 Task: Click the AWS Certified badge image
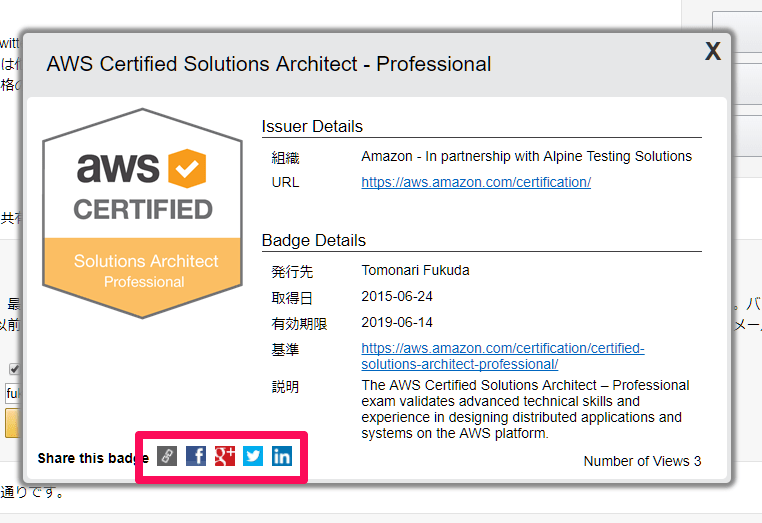tap(142, 213)
